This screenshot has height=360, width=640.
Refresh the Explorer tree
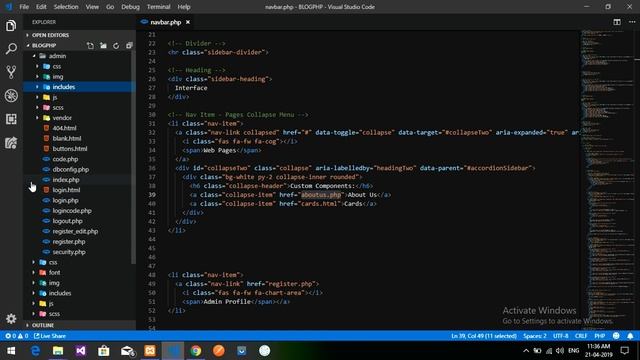(x=116, y=46)
